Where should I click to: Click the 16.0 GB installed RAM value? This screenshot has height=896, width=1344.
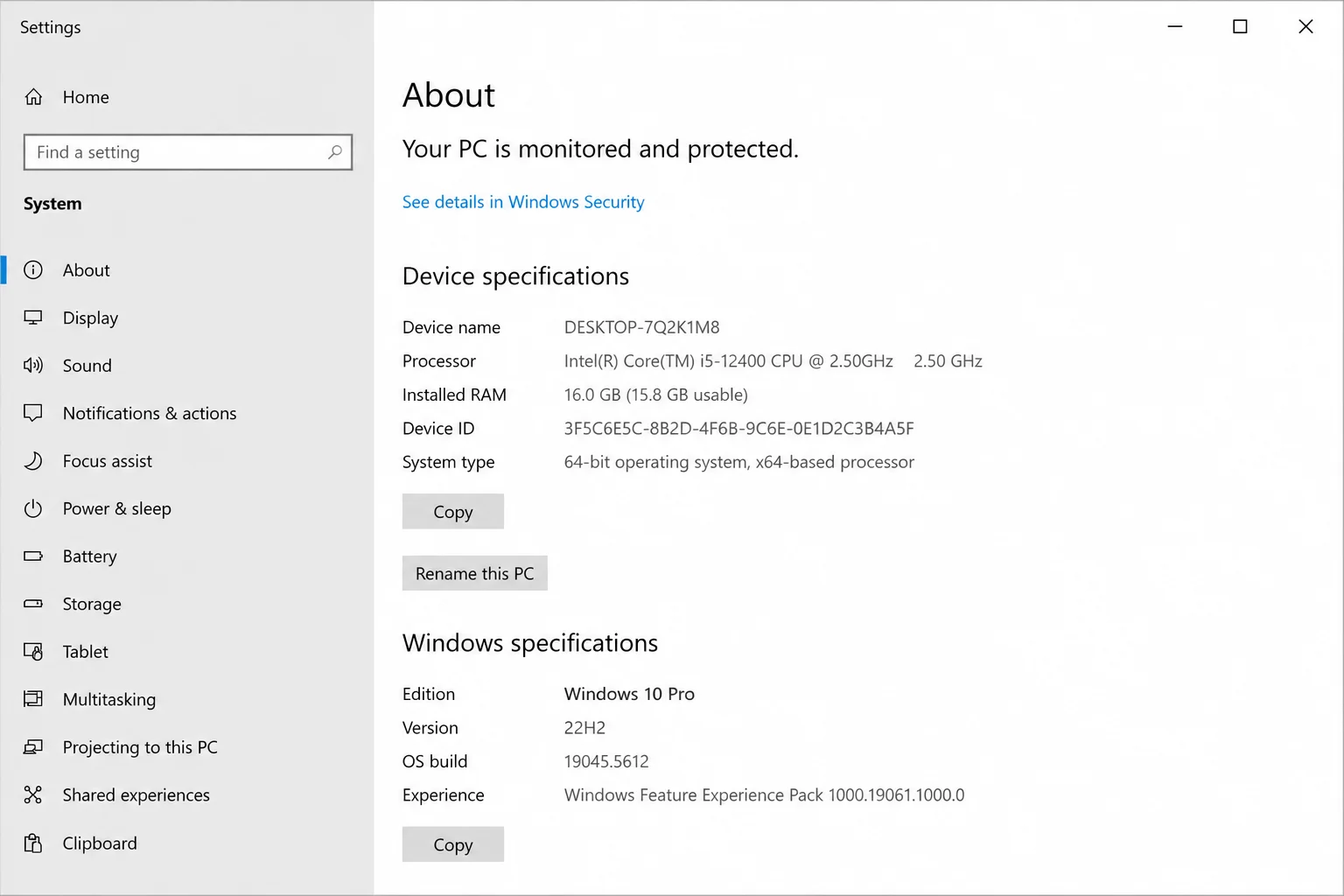[656, 395]
